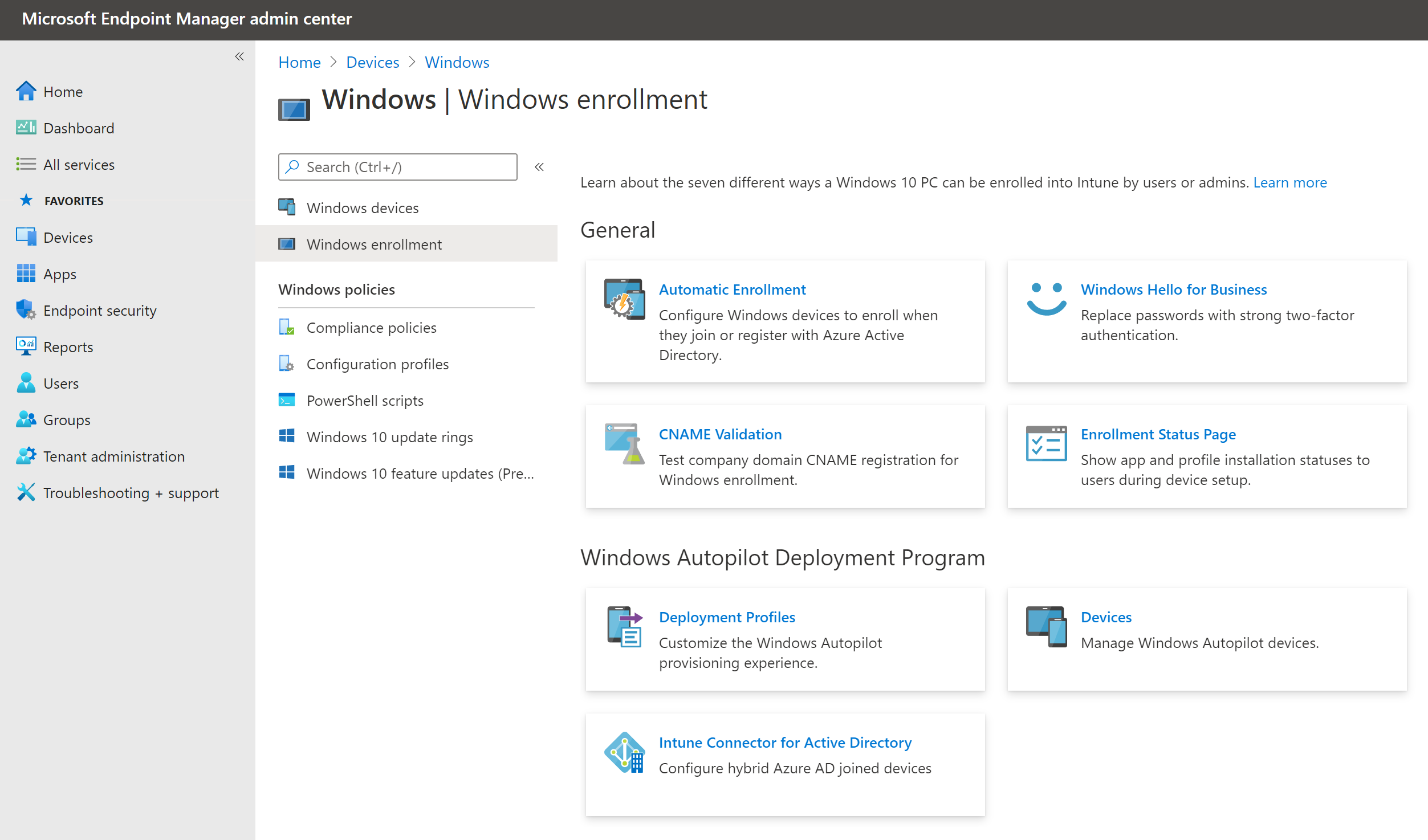Click the Deployment Profiles card icon
The image size is (1428, 840).
625,627
